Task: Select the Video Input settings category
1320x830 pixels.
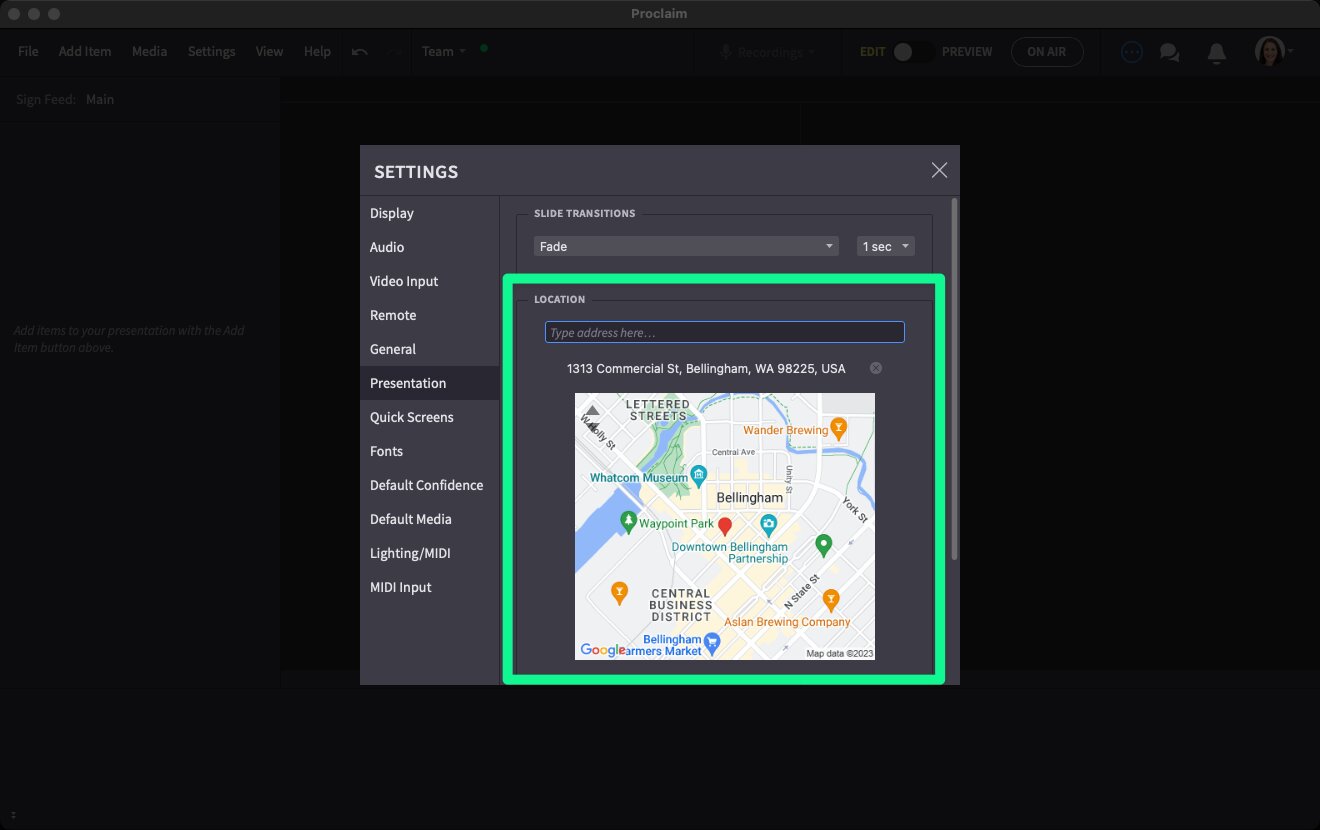Action: [429, 281]
